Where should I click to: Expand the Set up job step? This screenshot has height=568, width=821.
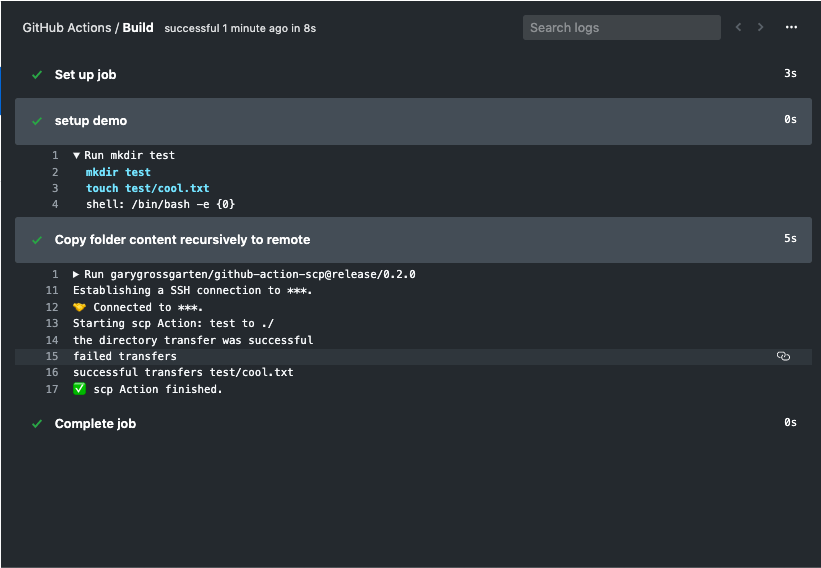(x=413, y=75)
